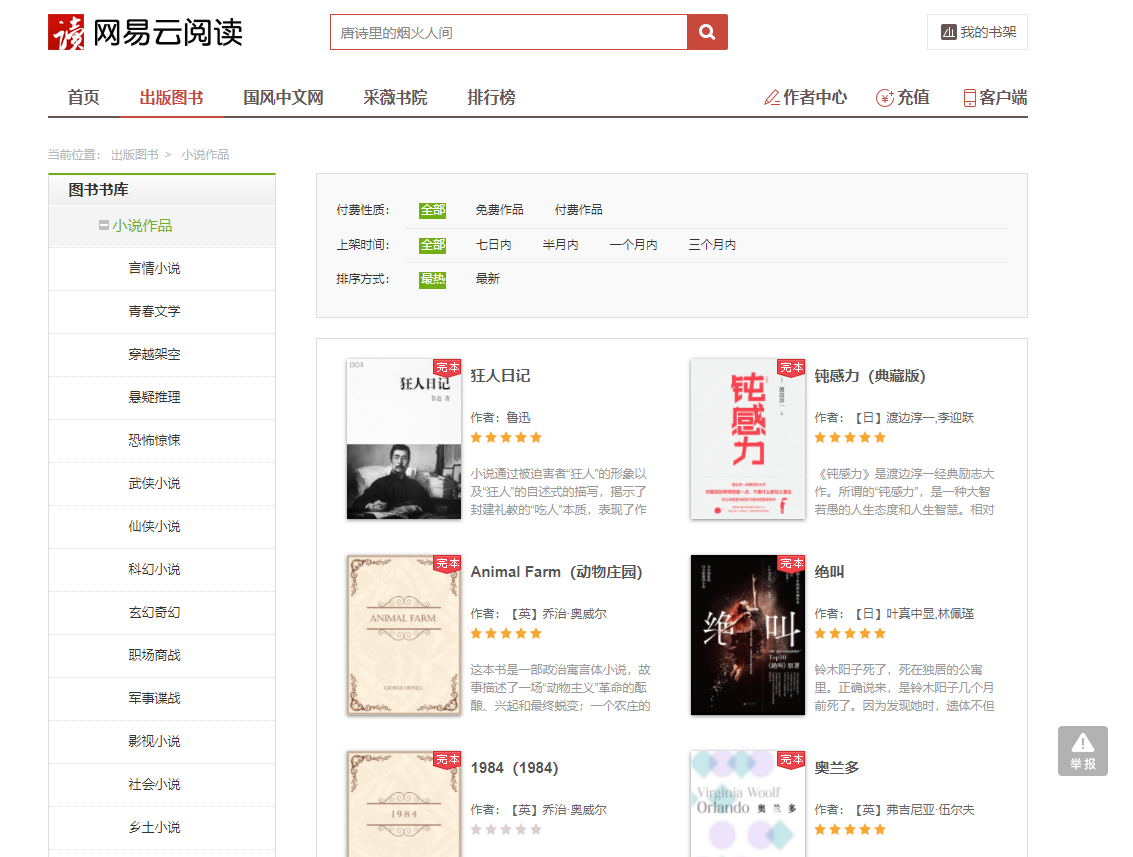Open 1984（1984）title link
This screenshot has width=1133, height=857.
(514, 768)
